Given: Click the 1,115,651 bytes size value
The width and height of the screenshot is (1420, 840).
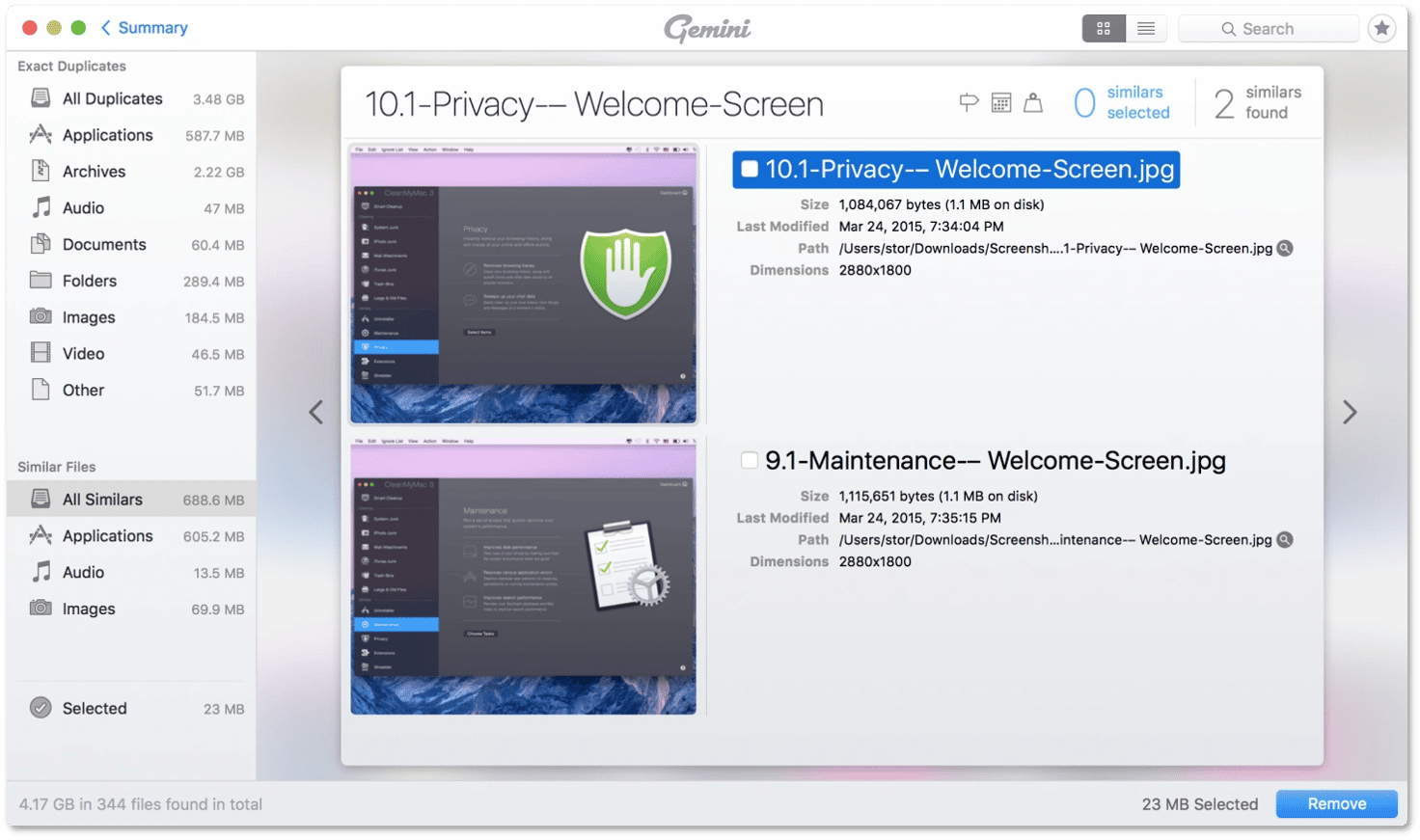Looking at the screenshot, I should 939,496.
